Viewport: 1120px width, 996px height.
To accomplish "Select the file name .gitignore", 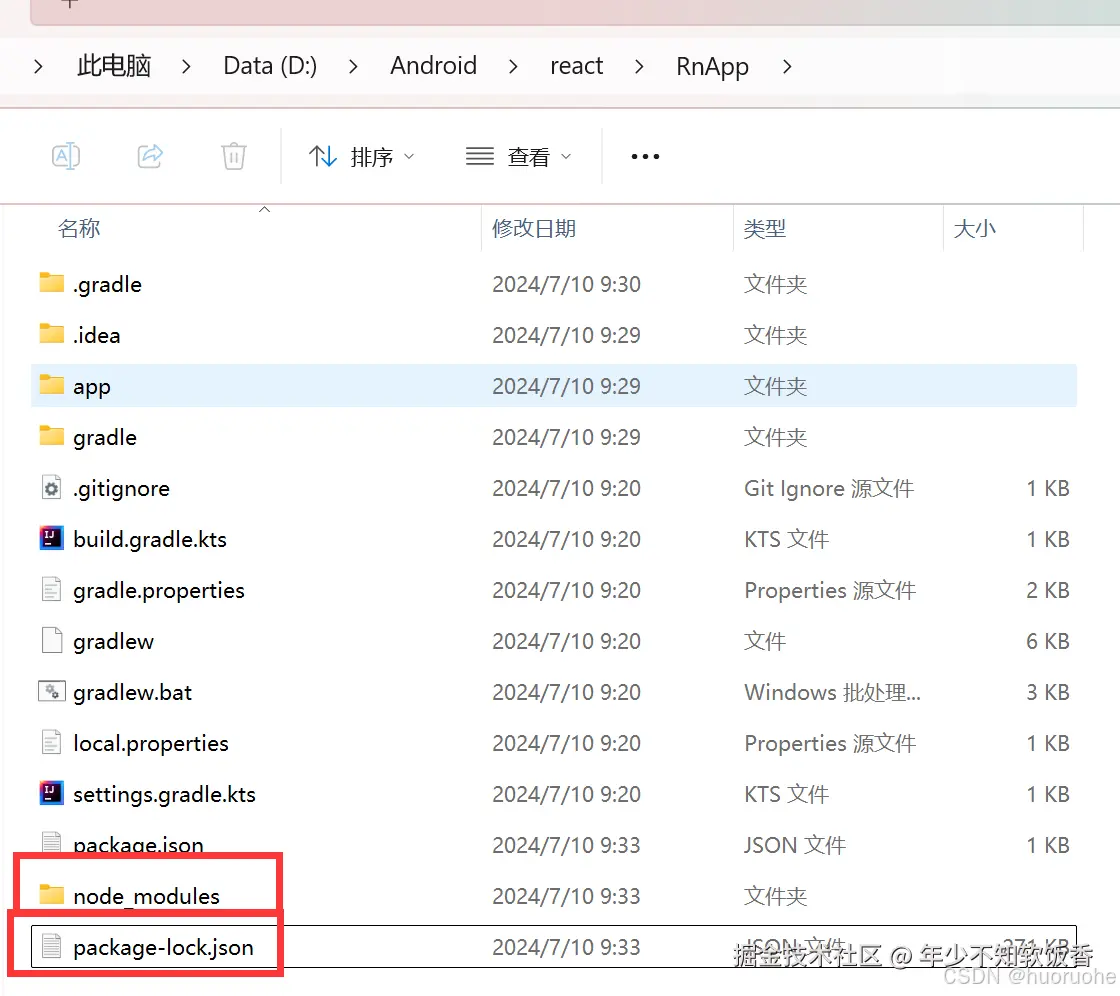I will pyautogui.click(x=121, y=489).
